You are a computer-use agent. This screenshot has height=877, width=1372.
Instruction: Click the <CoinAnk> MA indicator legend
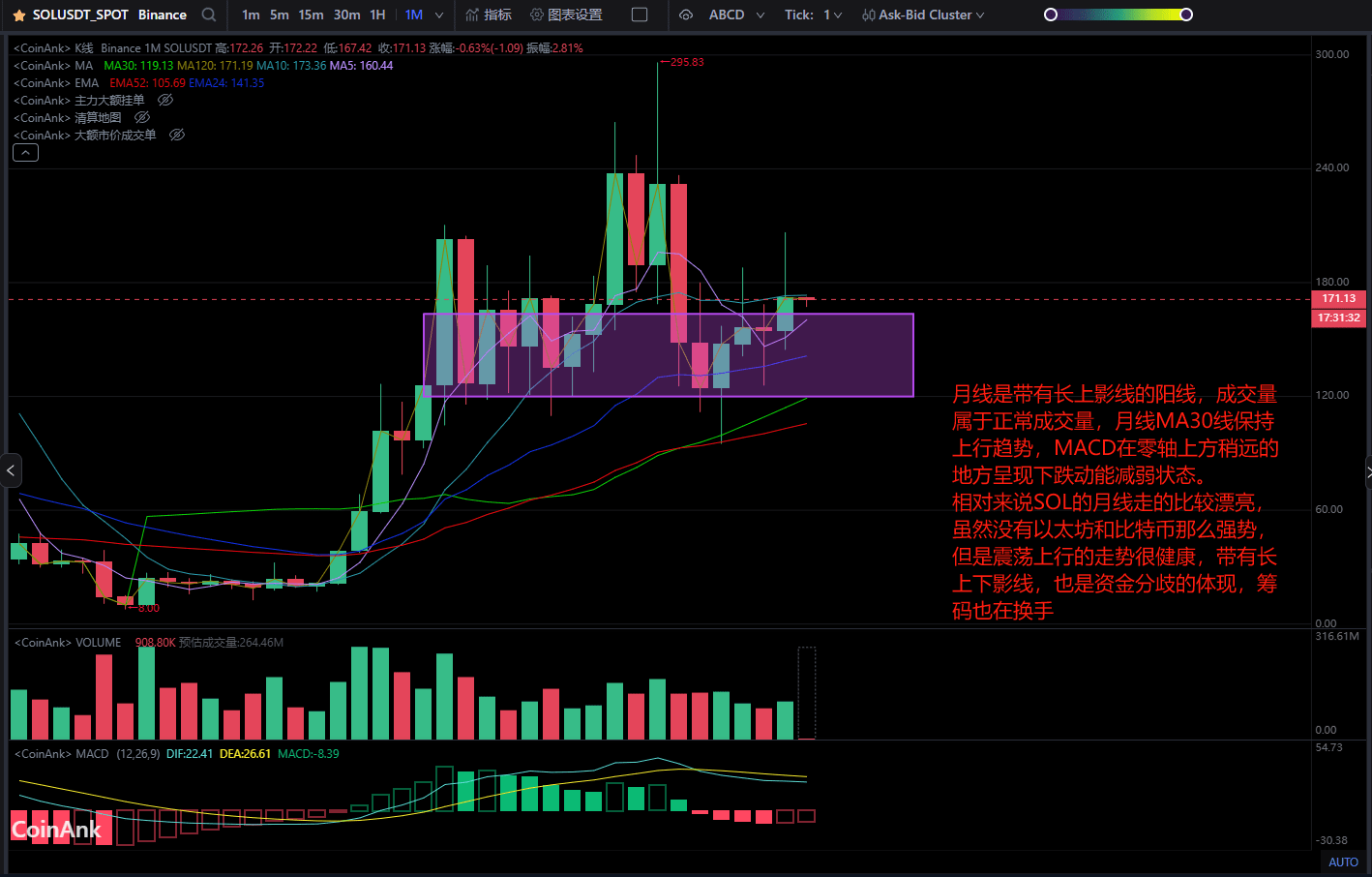point(53,65)
